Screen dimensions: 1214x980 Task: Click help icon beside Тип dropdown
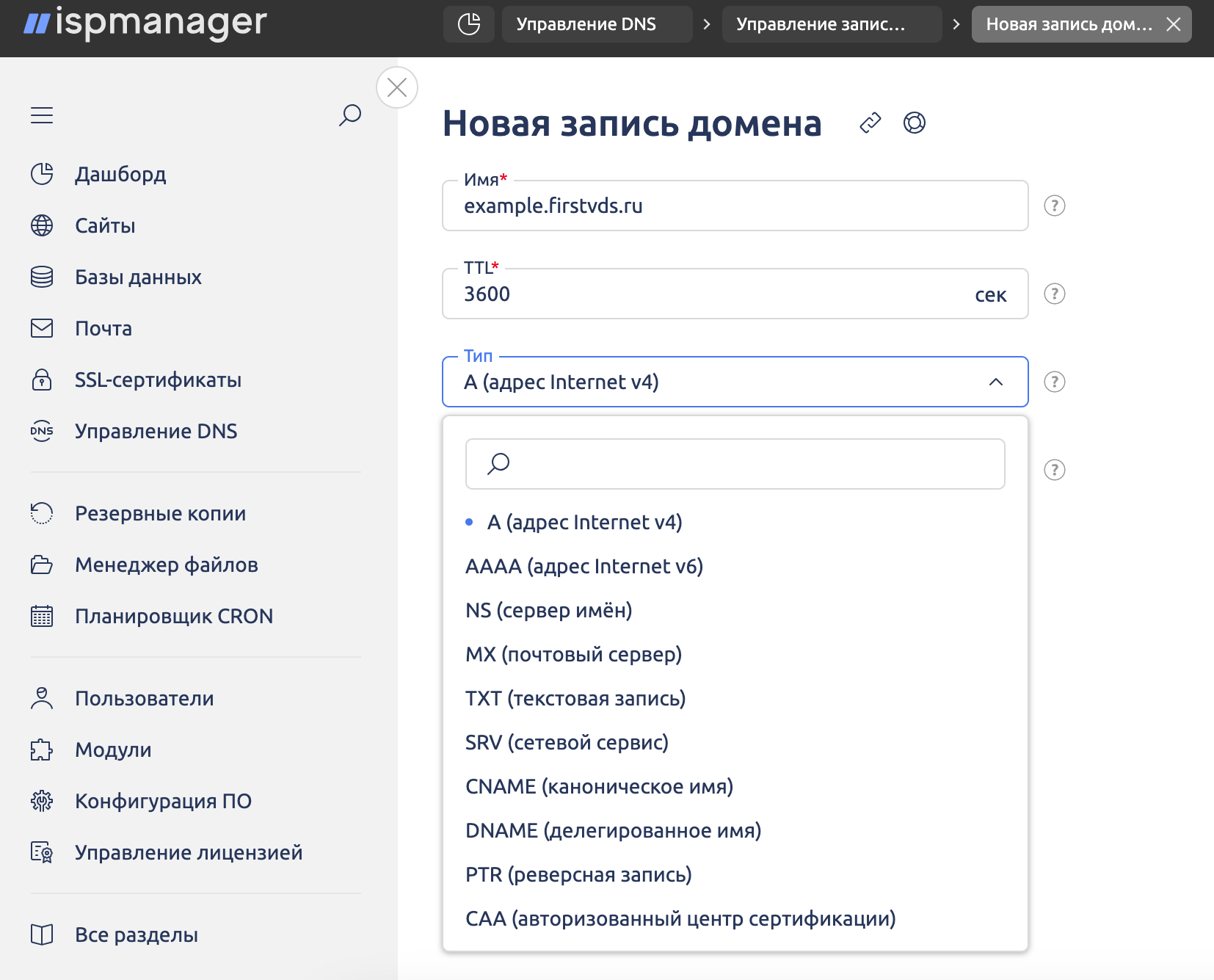tap(1054, 382)
